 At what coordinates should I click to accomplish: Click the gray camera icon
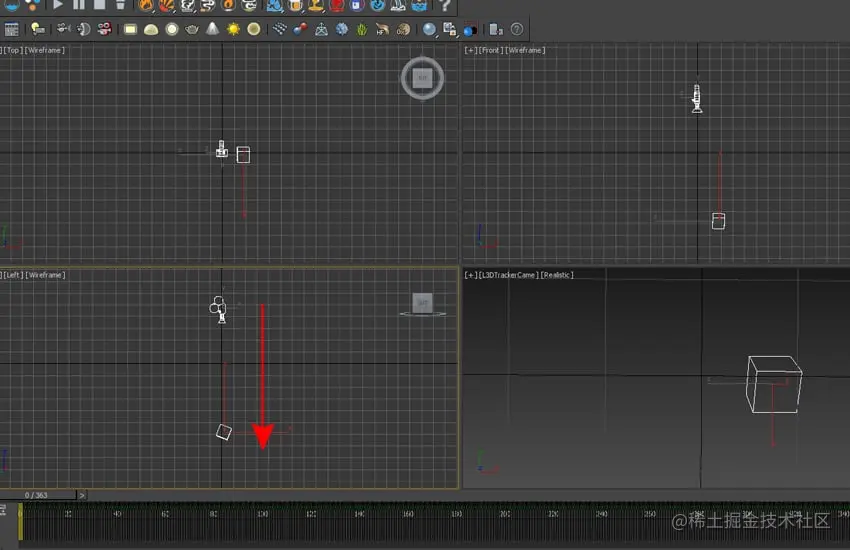pyautogui.click(x=63, y=28)
